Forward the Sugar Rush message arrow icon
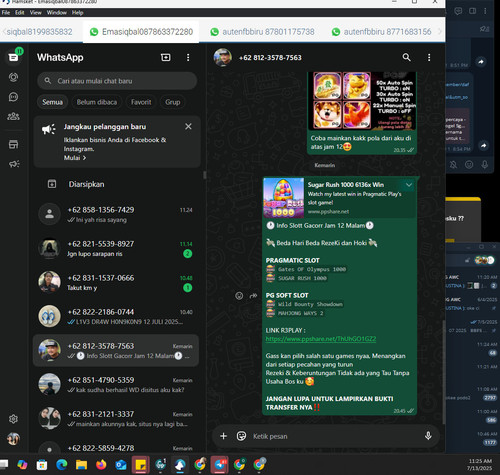Viewport: 500px width, 475px height. pyautogui.click(x=253, y=296)
